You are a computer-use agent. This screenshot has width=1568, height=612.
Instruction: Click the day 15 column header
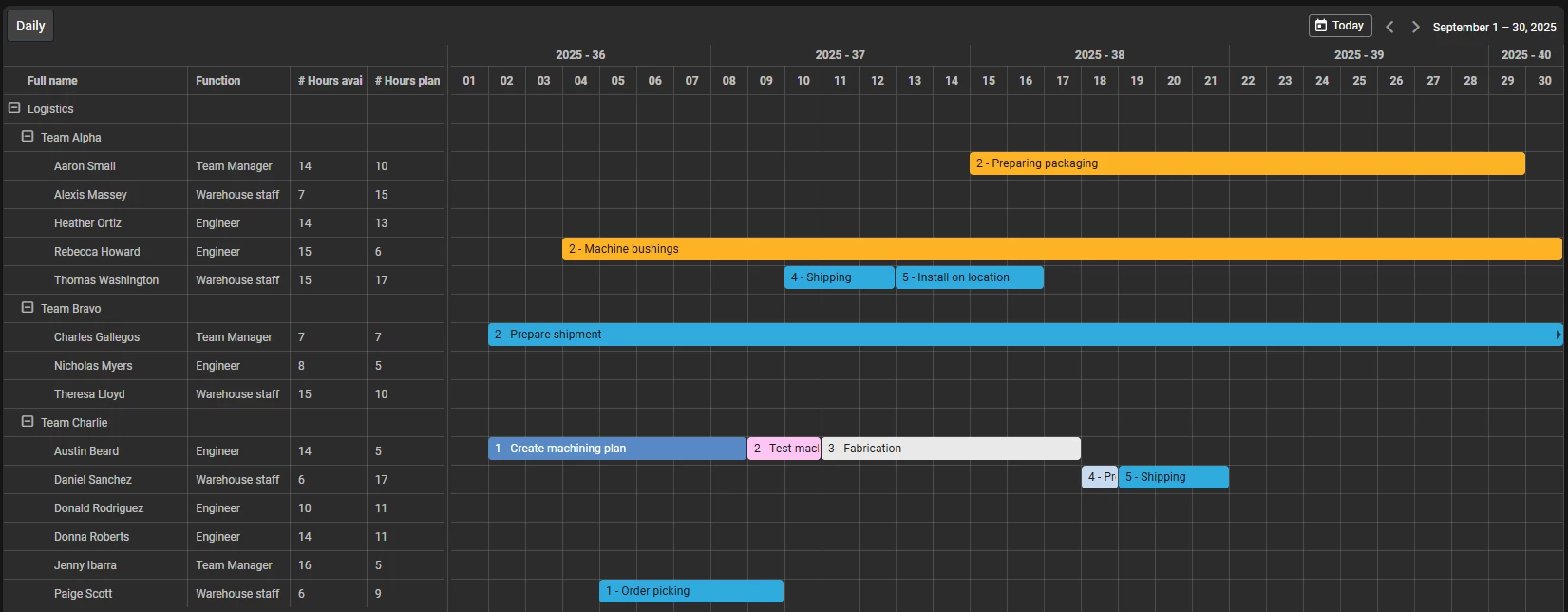(989, 81)
